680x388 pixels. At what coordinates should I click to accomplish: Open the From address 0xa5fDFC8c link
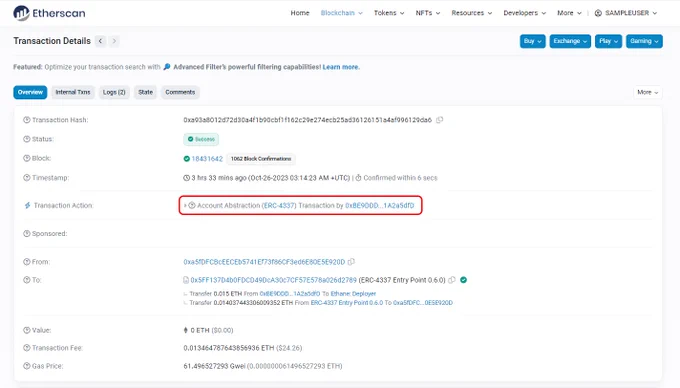(264, 262)
